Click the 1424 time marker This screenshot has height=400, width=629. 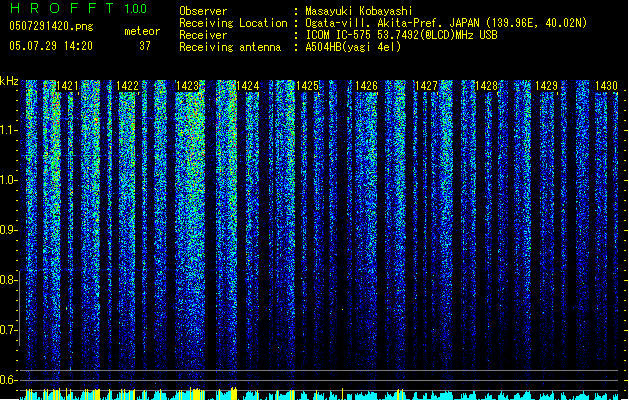click(x=248, y=86)
